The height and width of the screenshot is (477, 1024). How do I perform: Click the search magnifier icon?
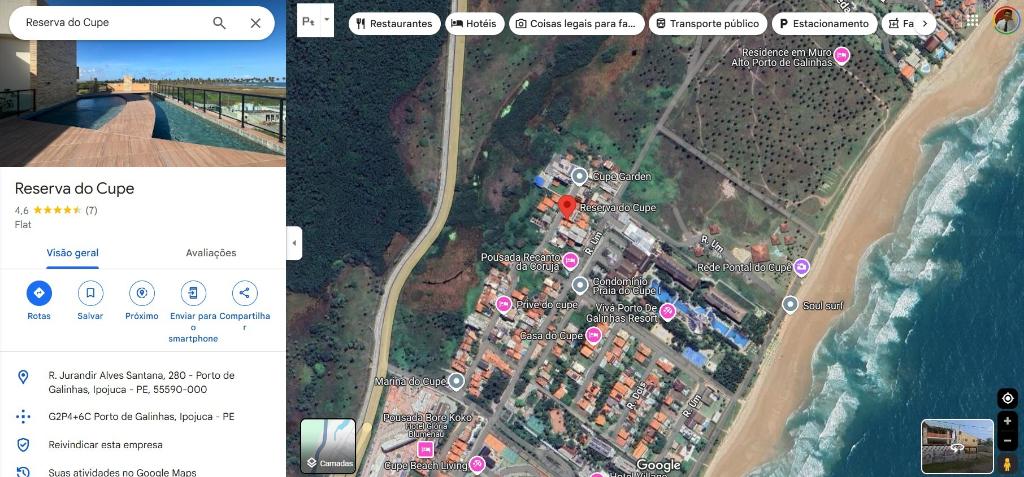219,23
